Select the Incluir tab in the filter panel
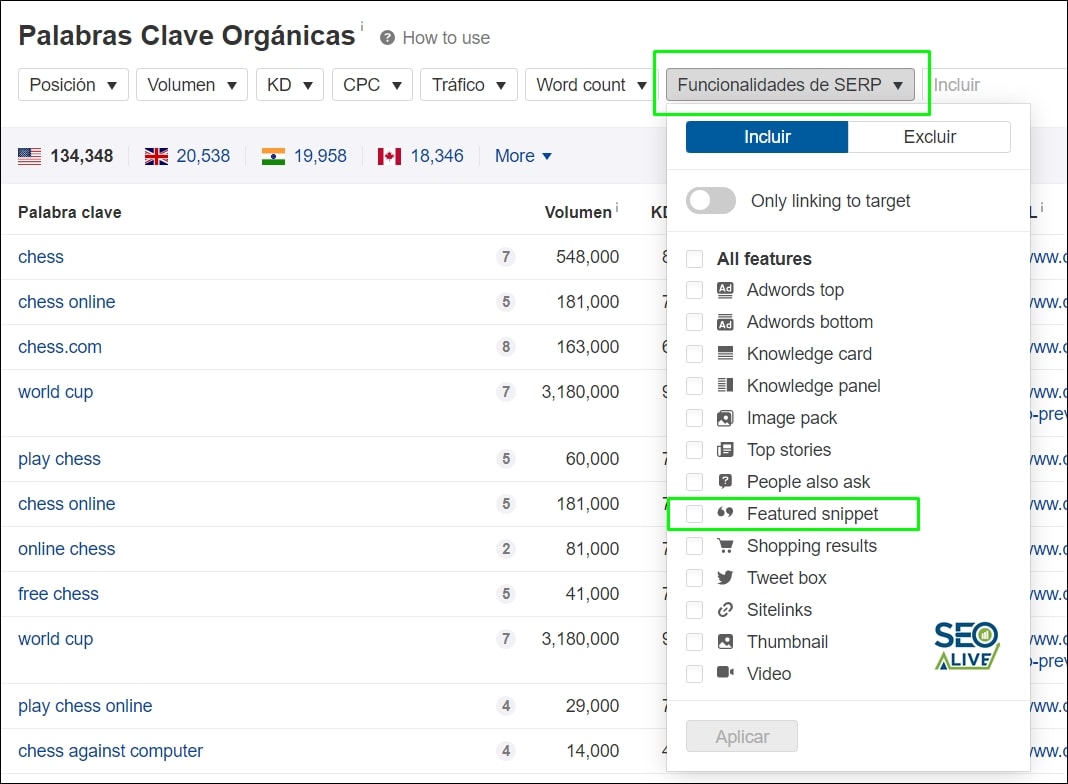1068x784 pixels. (766, 137)
